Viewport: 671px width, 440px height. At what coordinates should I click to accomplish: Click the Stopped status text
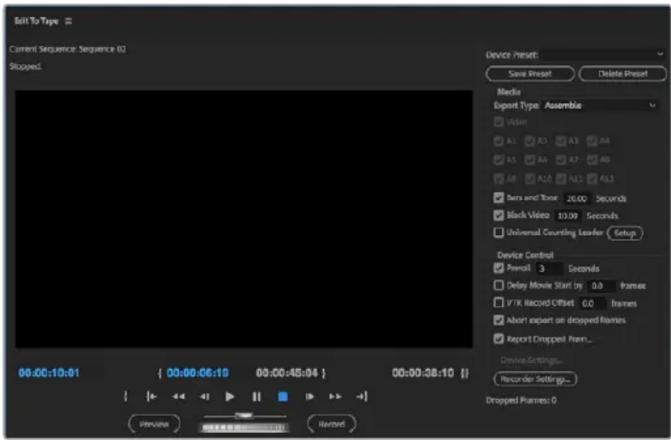tap(25, 66)
